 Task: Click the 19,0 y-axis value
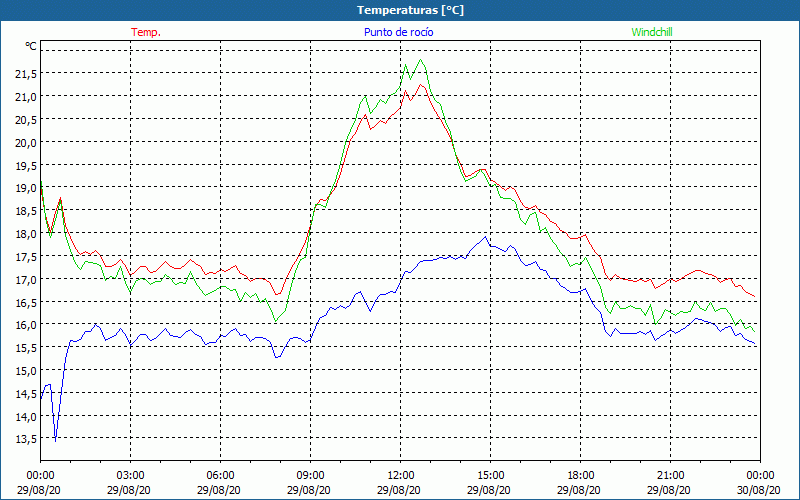pyautogui.click(x=26, y=188)
